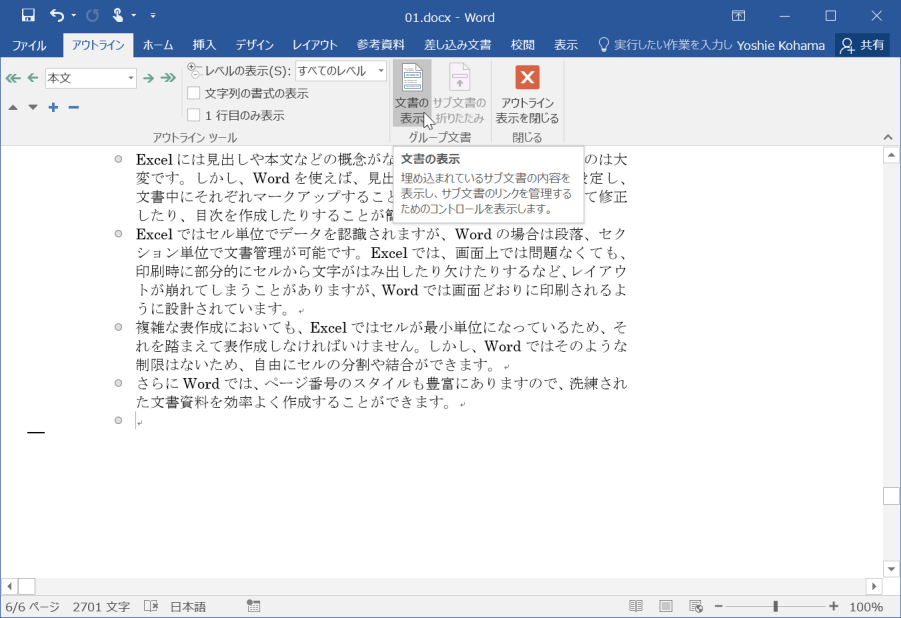Go to the デザイン tab

point(255,45)
